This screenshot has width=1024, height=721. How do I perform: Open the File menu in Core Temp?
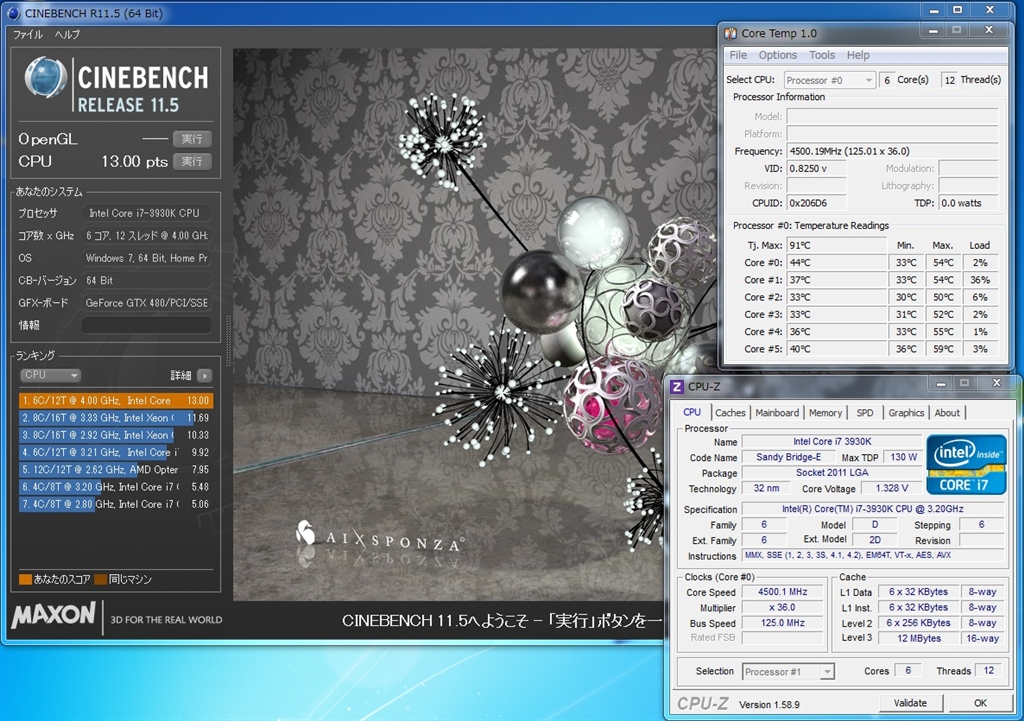738,55
